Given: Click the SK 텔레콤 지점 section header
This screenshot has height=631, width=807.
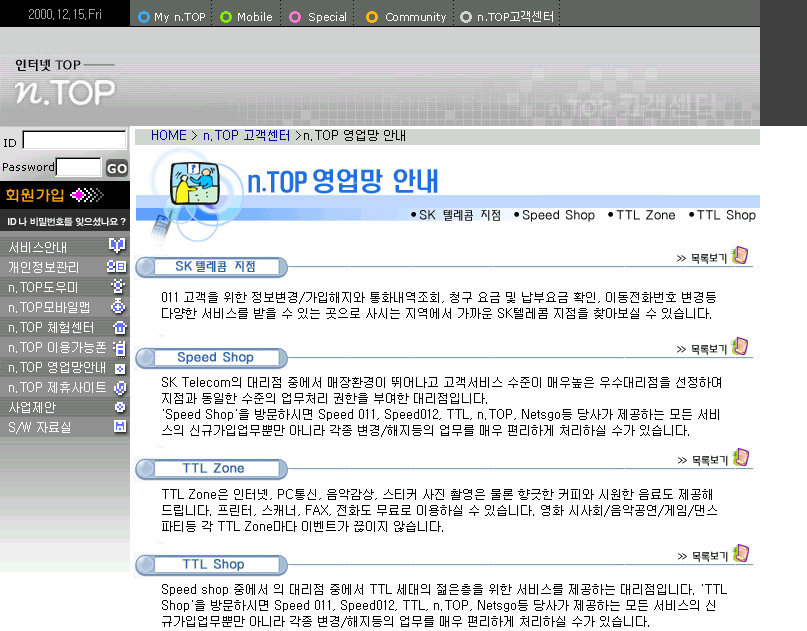Looking at the screenshot, I should (x=212, y=267).
